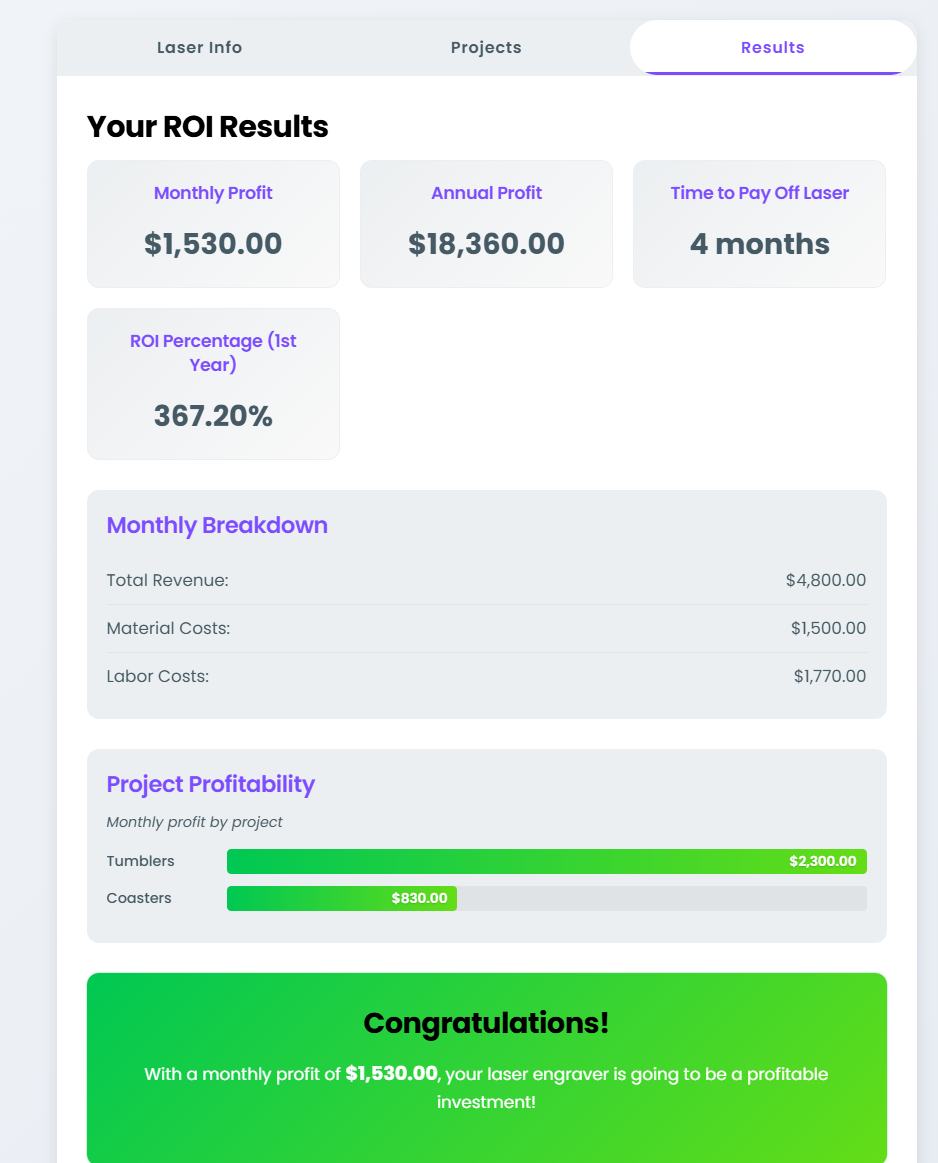The image size is (938, 1163).
Task: Select the Results tab
Action: 772,48
